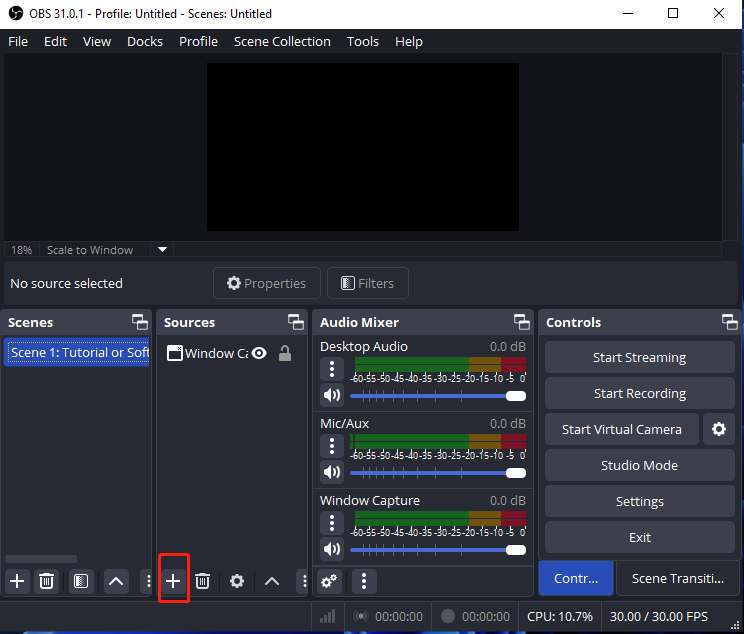Open Mic/Aux options dots
The height and width of the screenshot is (634, 744).
pos(332,446)
